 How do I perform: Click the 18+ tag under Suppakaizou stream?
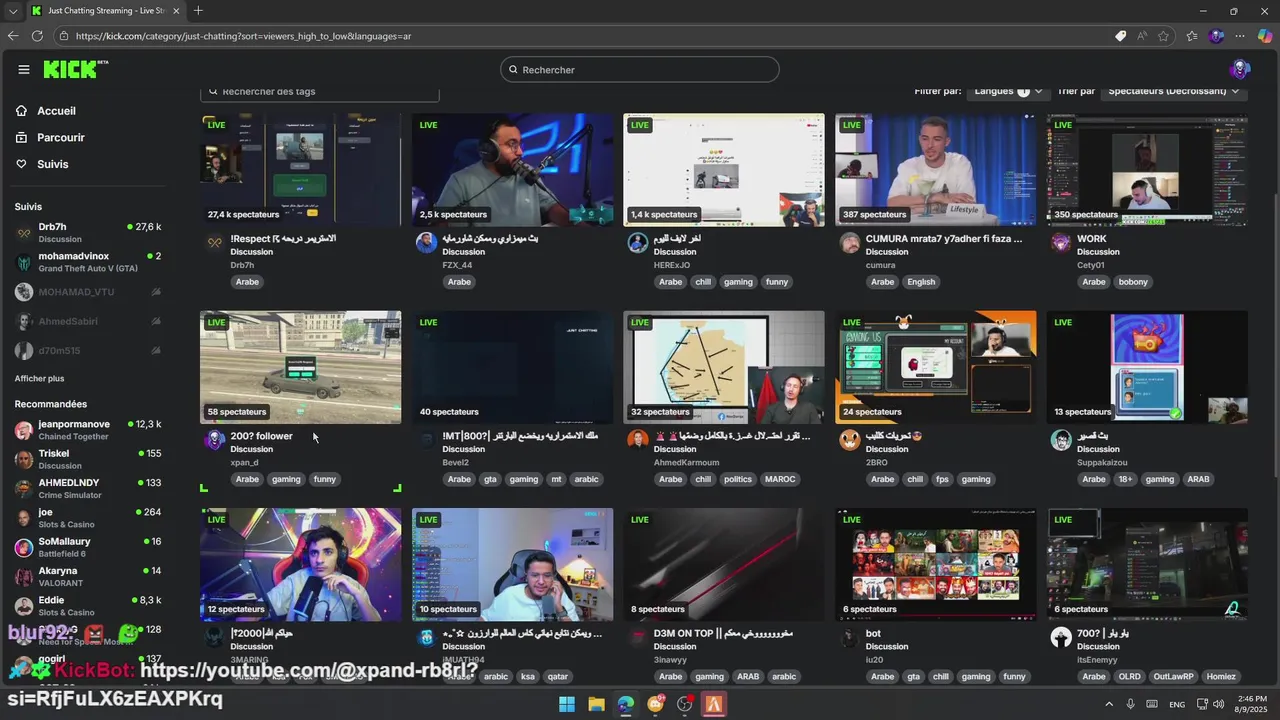(1125, 479)
